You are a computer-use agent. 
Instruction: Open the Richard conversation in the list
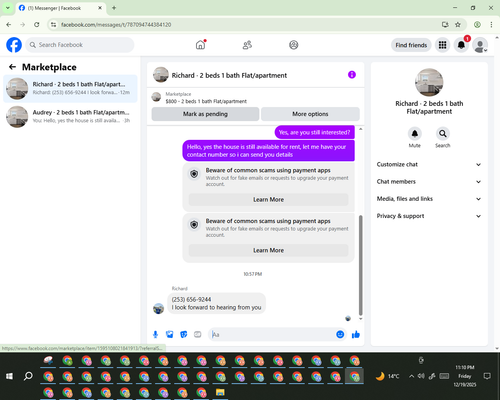[x=70, y=88]
